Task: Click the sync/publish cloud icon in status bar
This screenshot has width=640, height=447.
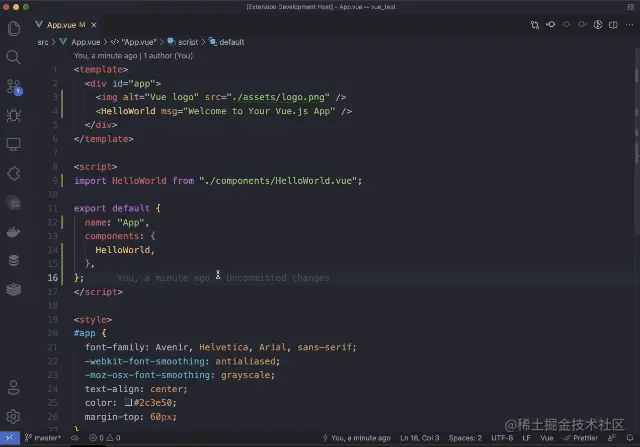Action: 75,438
